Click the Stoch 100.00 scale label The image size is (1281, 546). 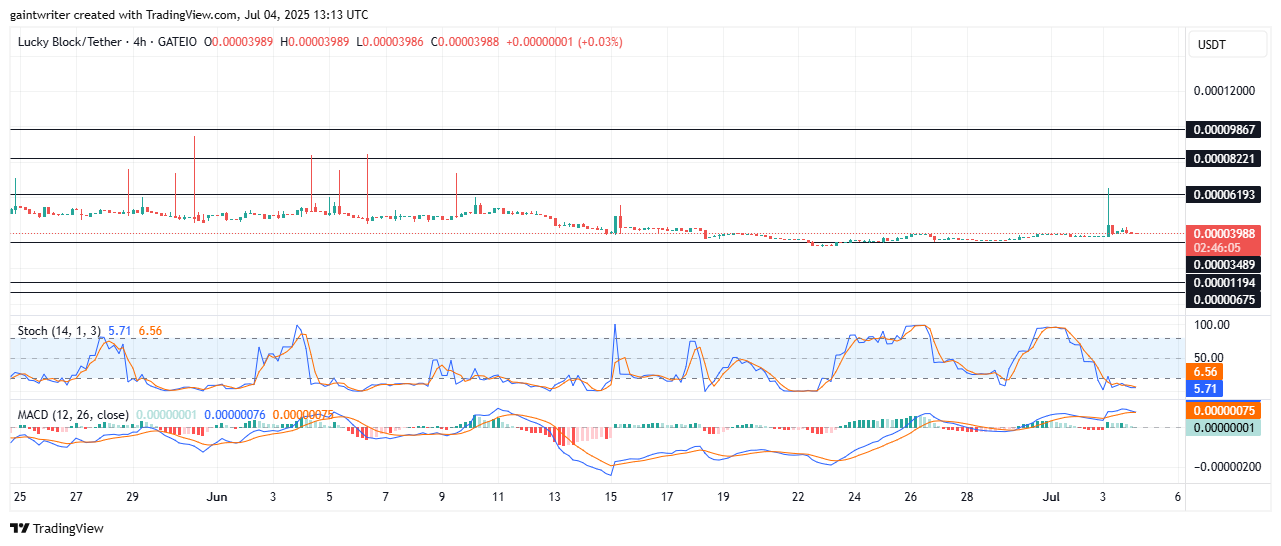(x=1211, y=325)
